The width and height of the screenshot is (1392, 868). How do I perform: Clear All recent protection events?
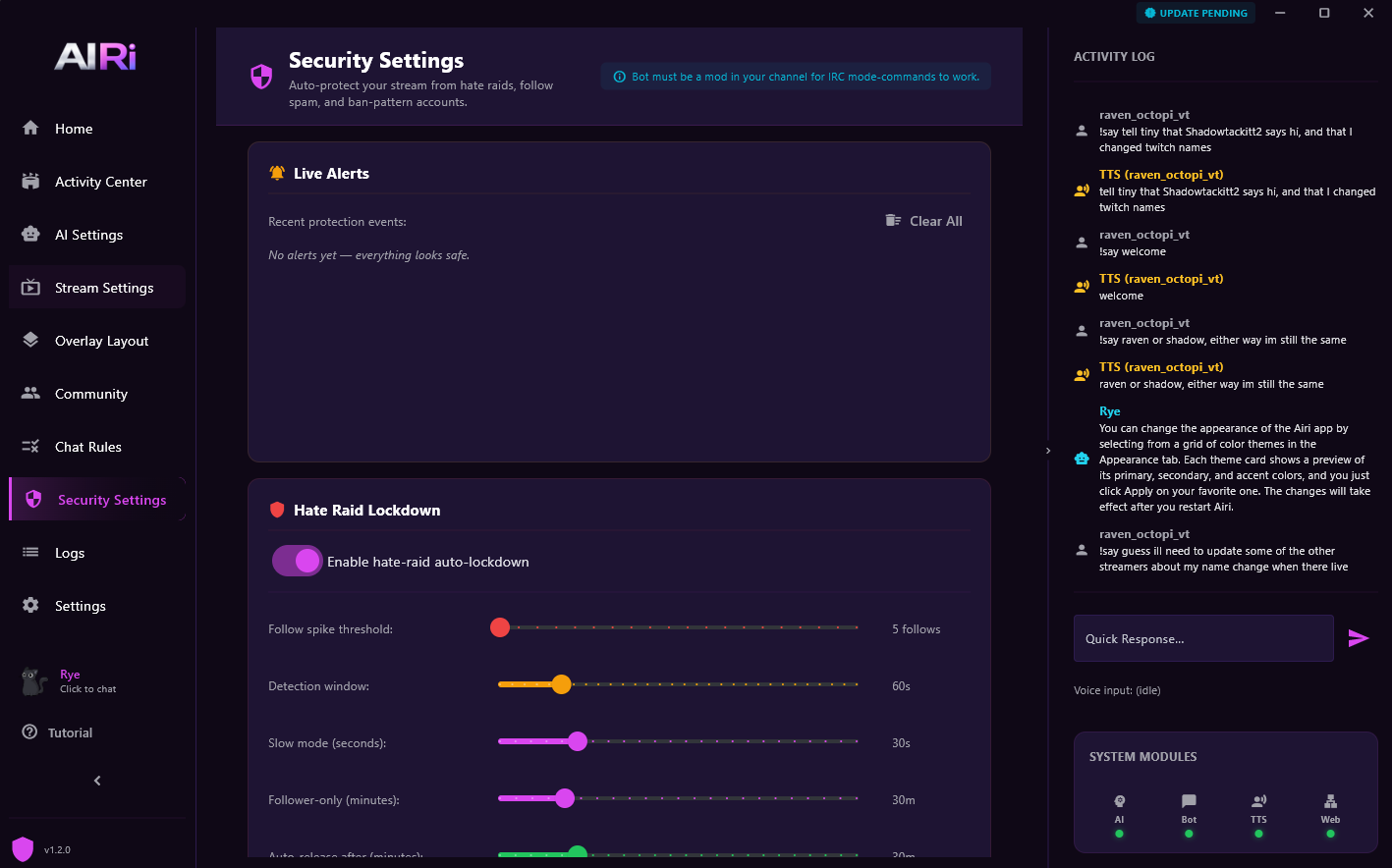click(923, 221)
